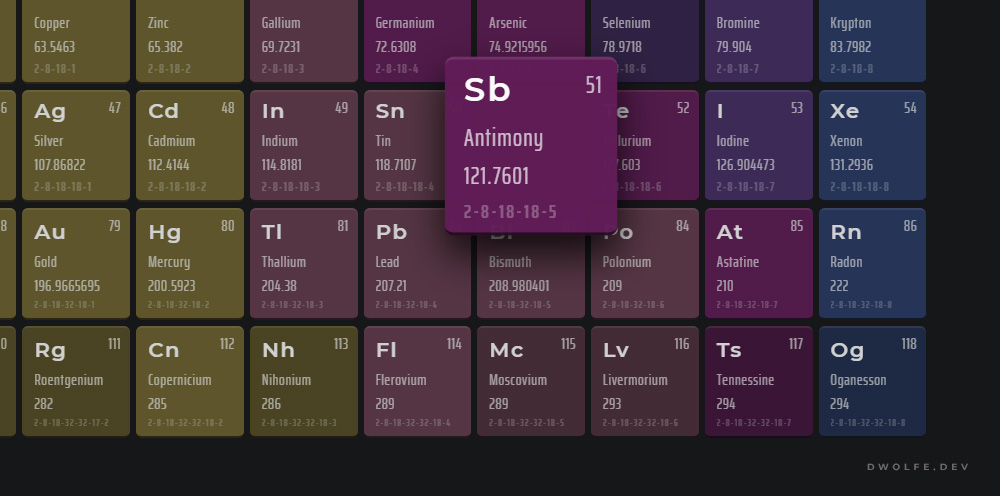
Task: Select the Tennessine (Ts) element tile
Action: pos(759,381)
